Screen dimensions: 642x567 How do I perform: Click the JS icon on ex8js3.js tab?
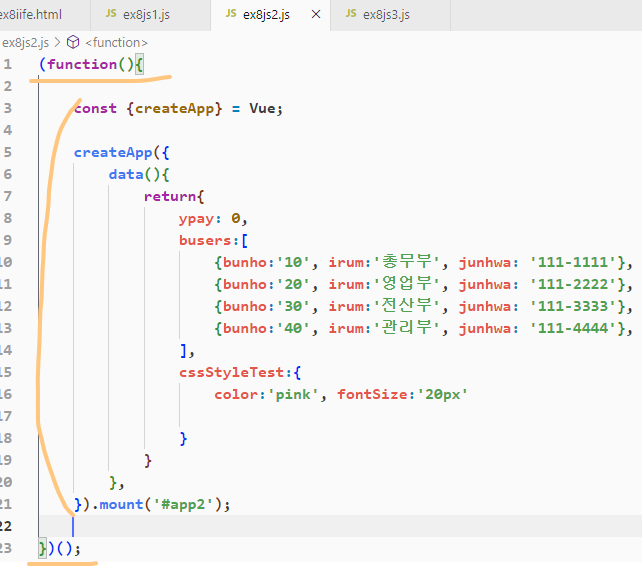[x=351, y=14]
